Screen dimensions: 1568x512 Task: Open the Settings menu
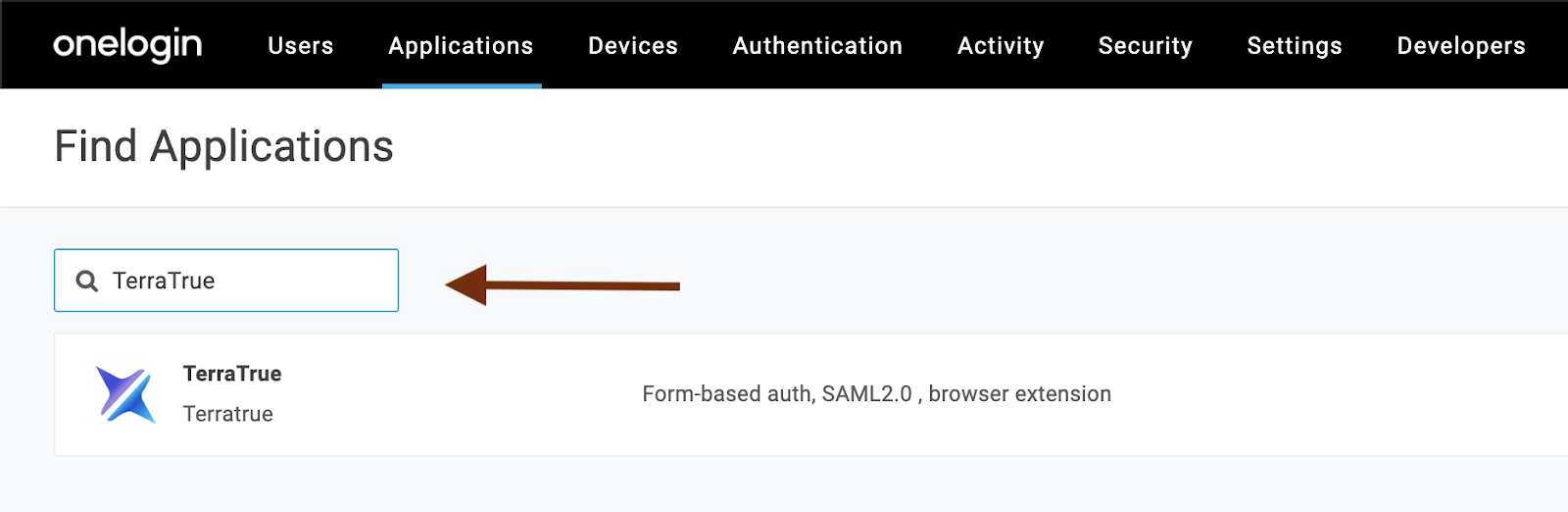[x=1295, y=46]
